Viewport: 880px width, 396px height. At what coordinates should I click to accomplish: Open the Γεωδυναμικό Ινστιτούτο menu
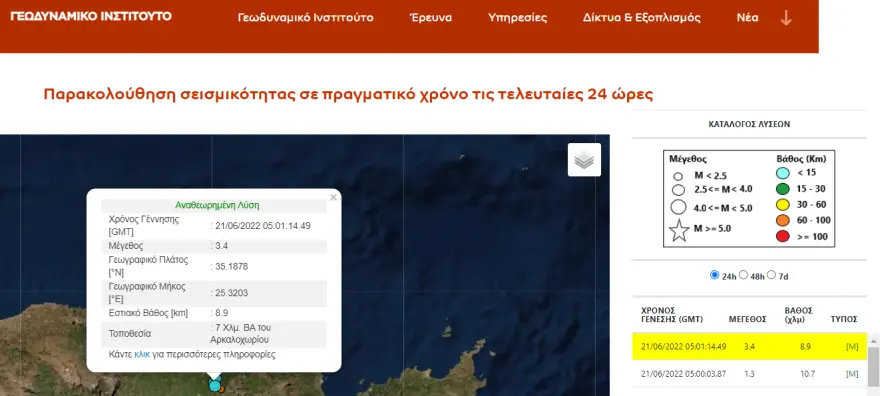pos(305,17)
